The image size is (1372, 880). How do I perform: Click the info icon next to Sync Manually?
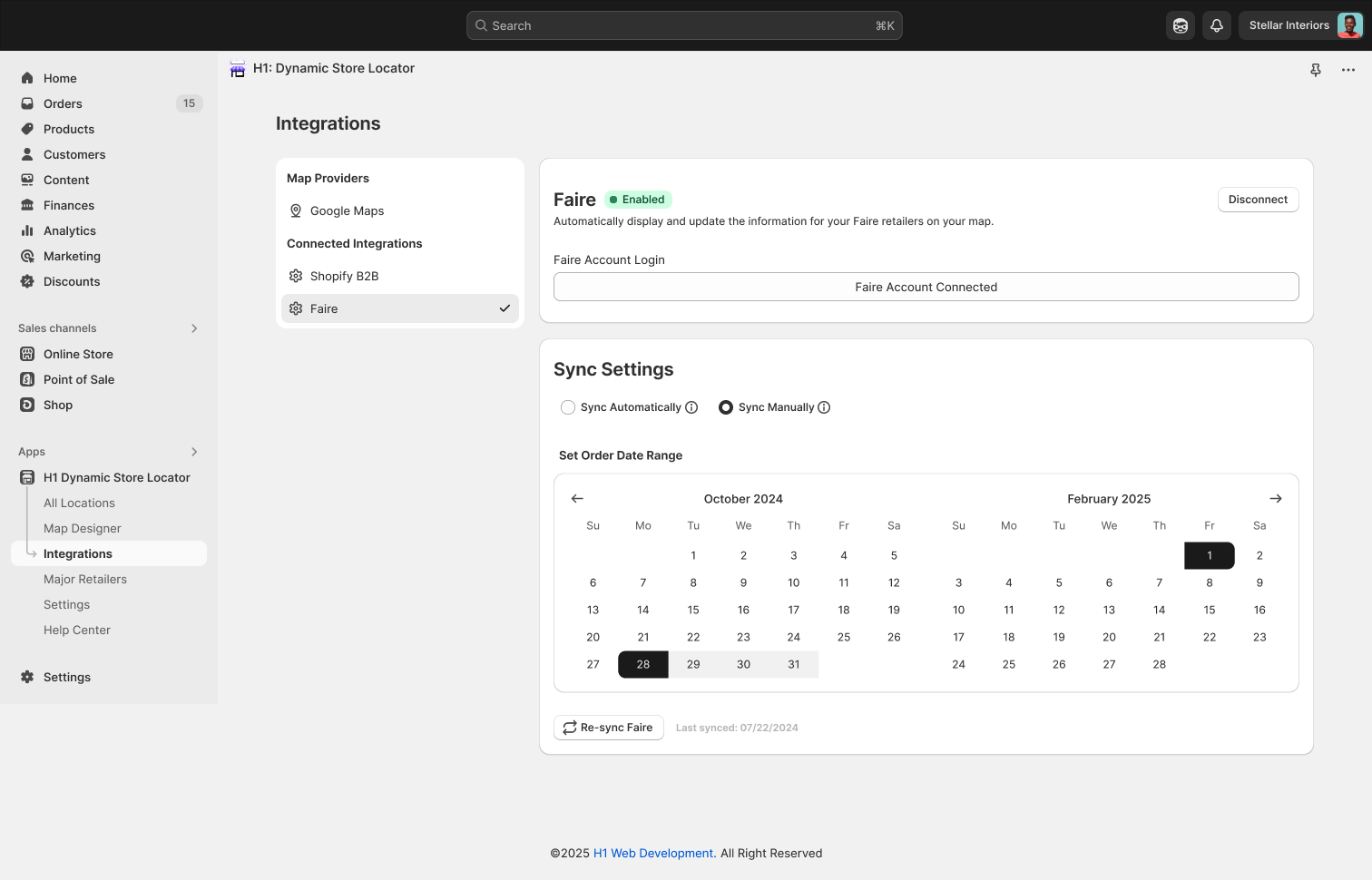click(824, 407)
